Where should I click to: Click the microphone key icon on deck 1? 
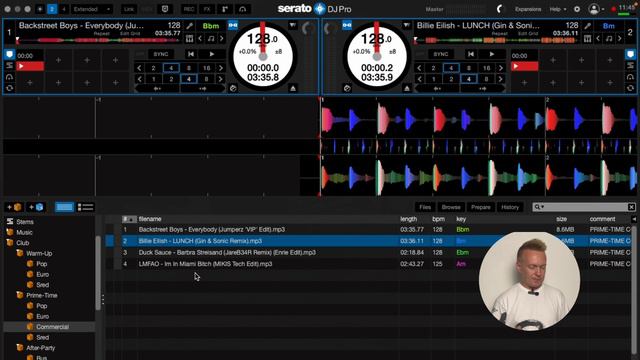pos(189,26)
